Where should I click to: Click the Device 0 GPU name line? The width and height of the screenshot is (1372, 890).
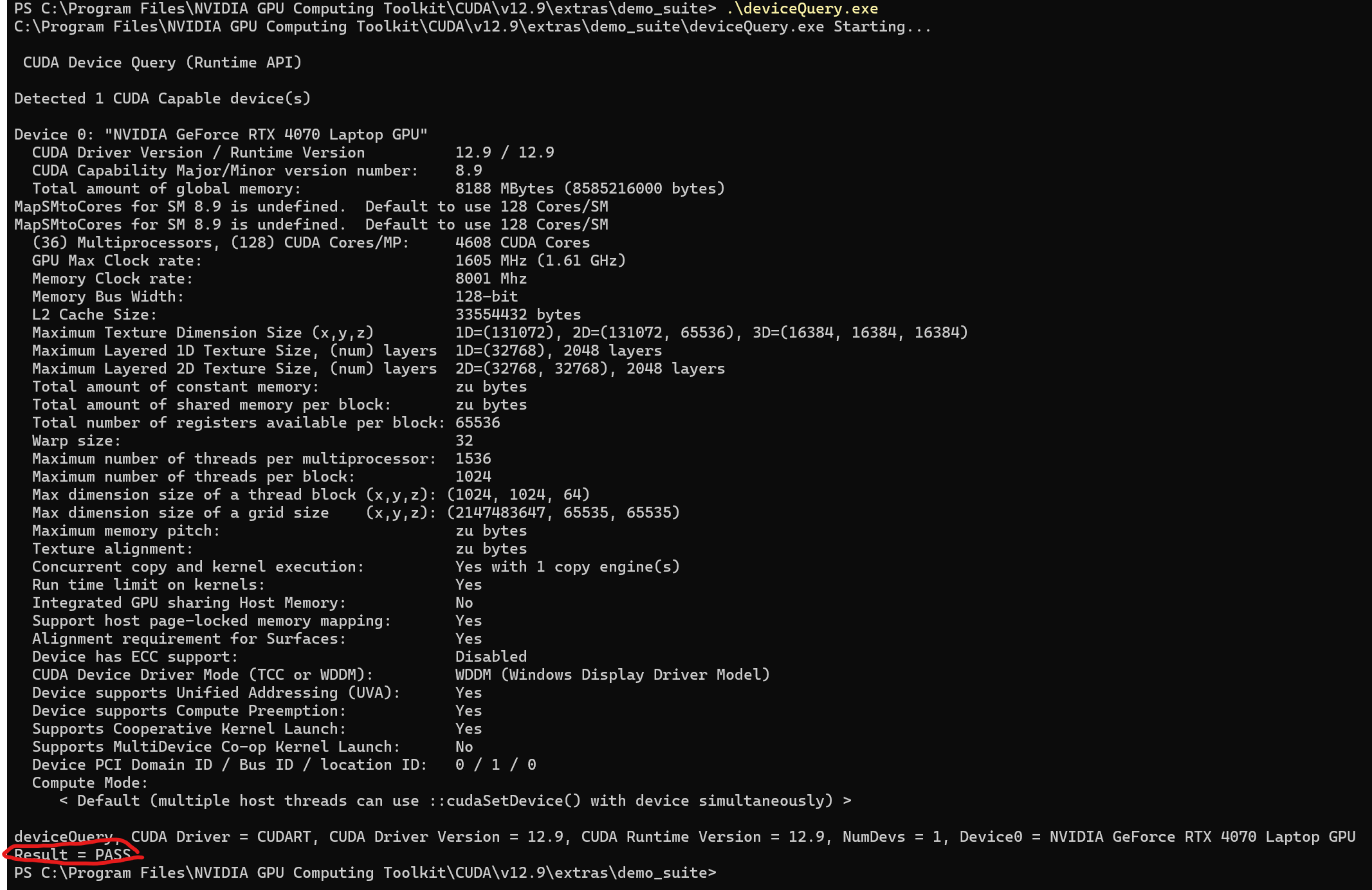tap(221, 135)
